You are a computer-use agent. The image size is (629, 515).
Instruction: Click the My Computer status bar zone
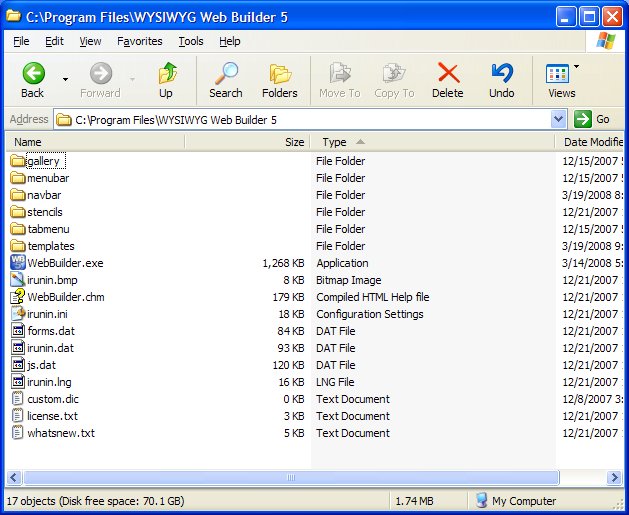click(x=516, y=501)
